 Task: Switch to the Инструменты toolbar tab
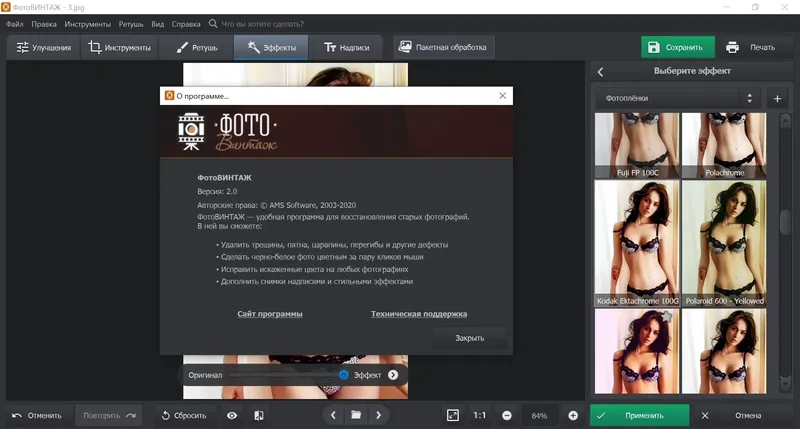point(120,47)
